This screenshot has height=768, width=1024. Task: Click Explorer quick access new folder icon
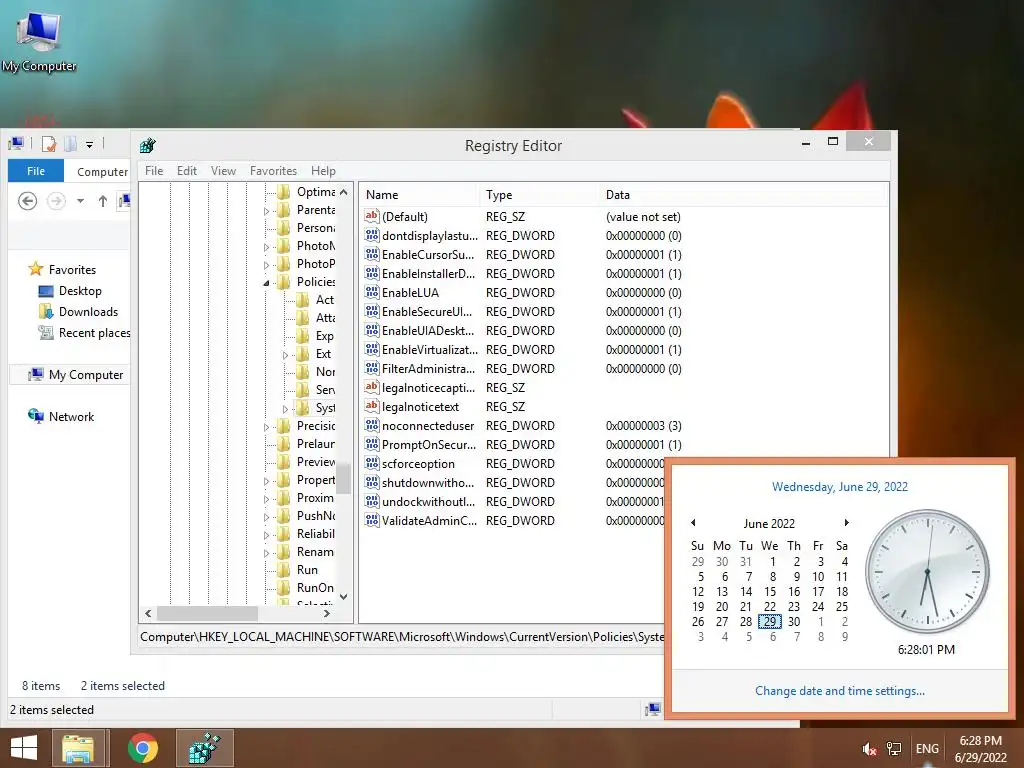tap(71, 143)
